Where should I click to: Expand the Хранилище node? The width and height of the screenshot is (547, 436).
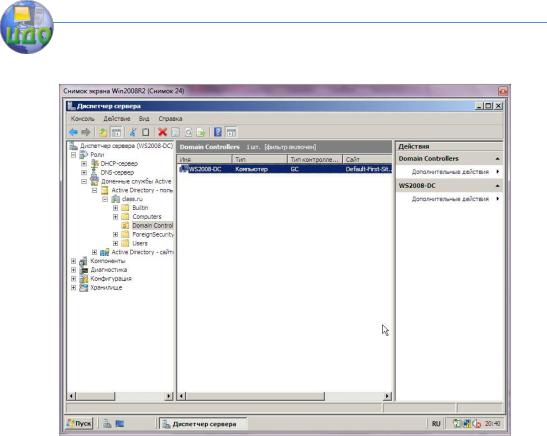click(73, 287)
